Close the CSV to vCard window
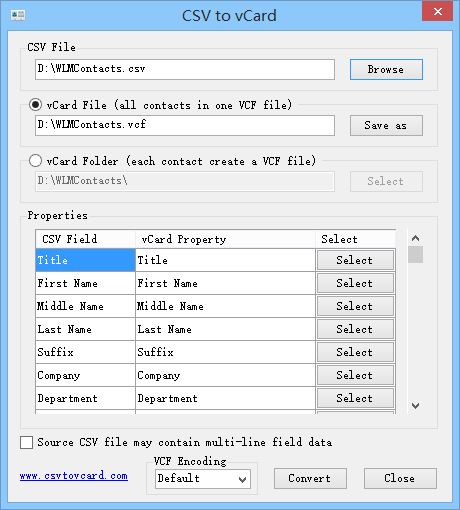460x510 pixels. click(x=437, y=12)
